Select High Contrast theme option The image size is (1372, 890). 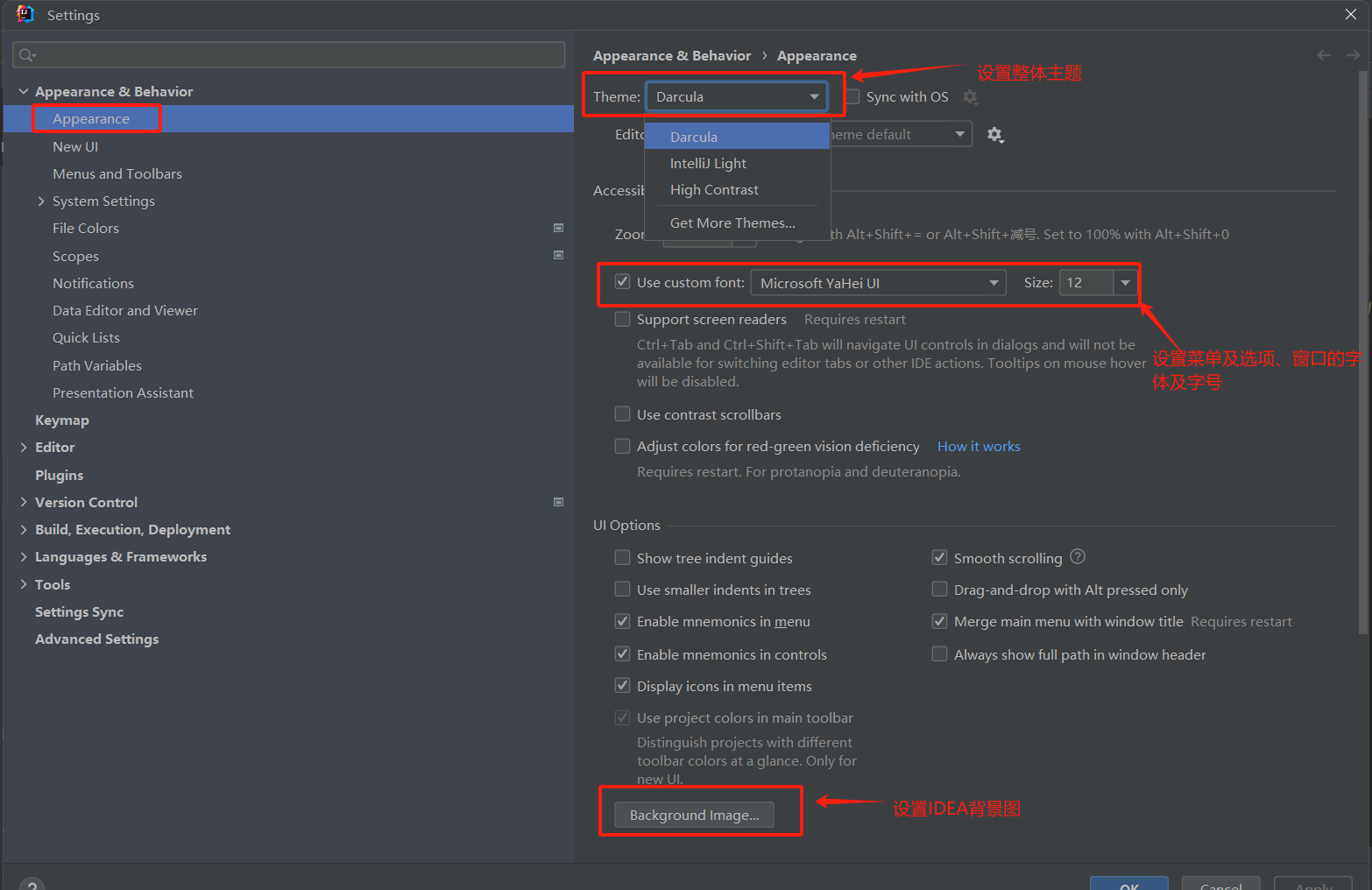737,189
